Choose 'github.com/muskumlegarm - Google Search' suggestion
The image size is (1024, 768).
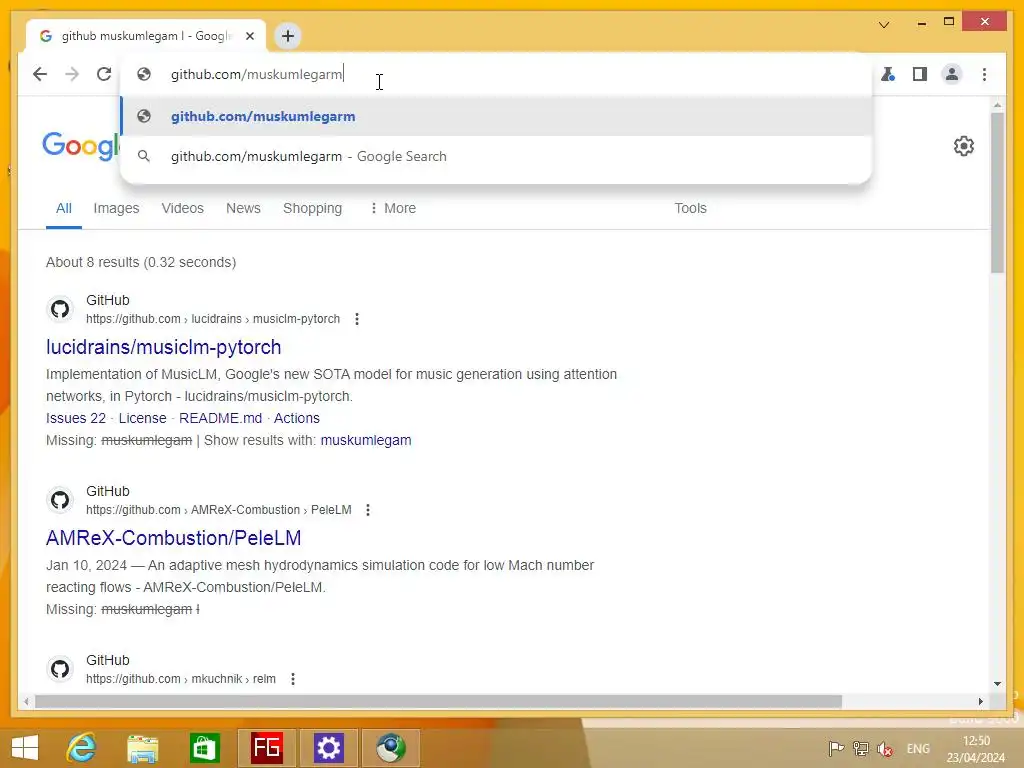496,156
